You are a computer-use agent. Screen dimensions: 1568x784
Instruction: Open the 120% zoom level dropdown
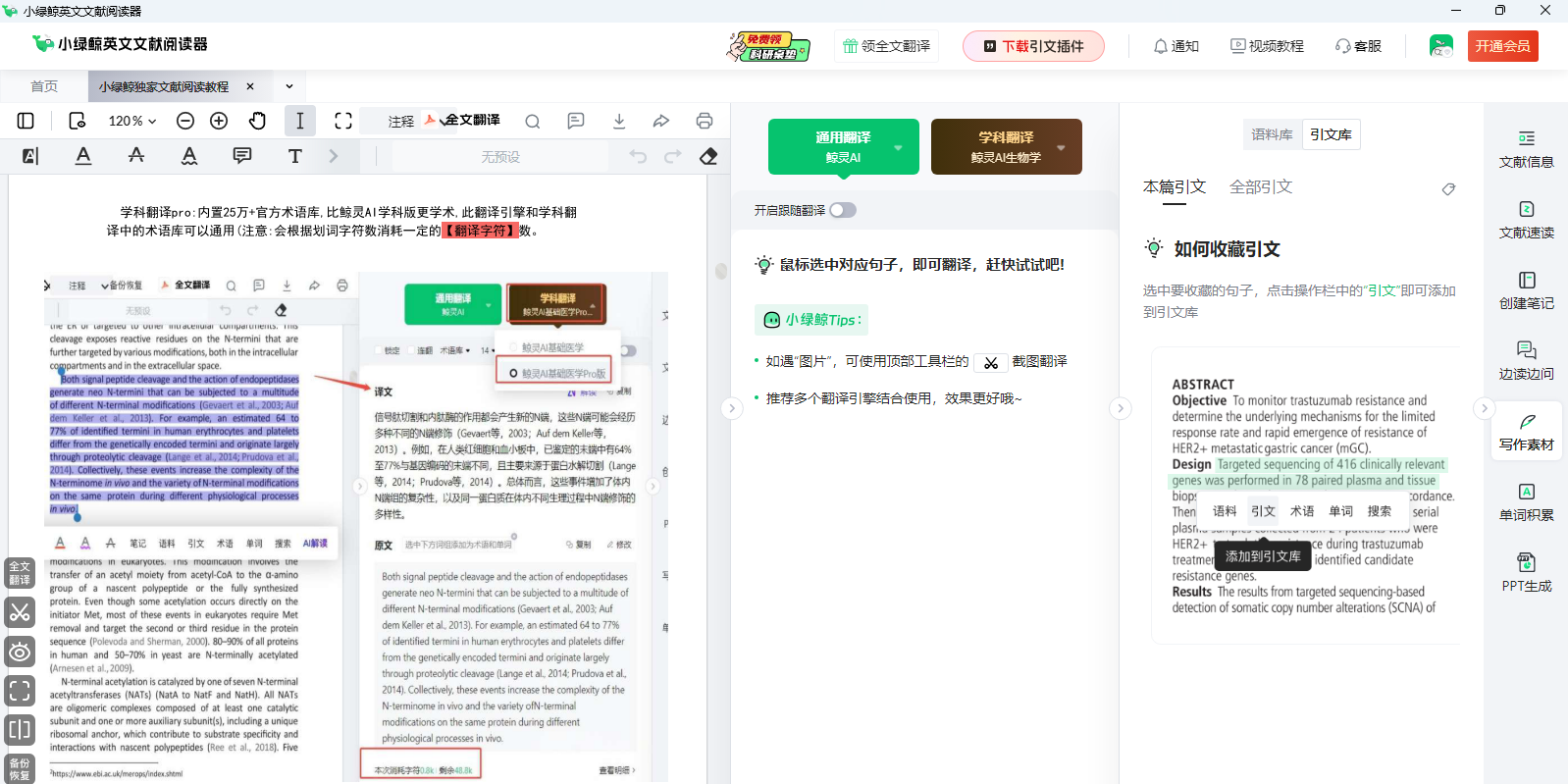coord(132,121)
